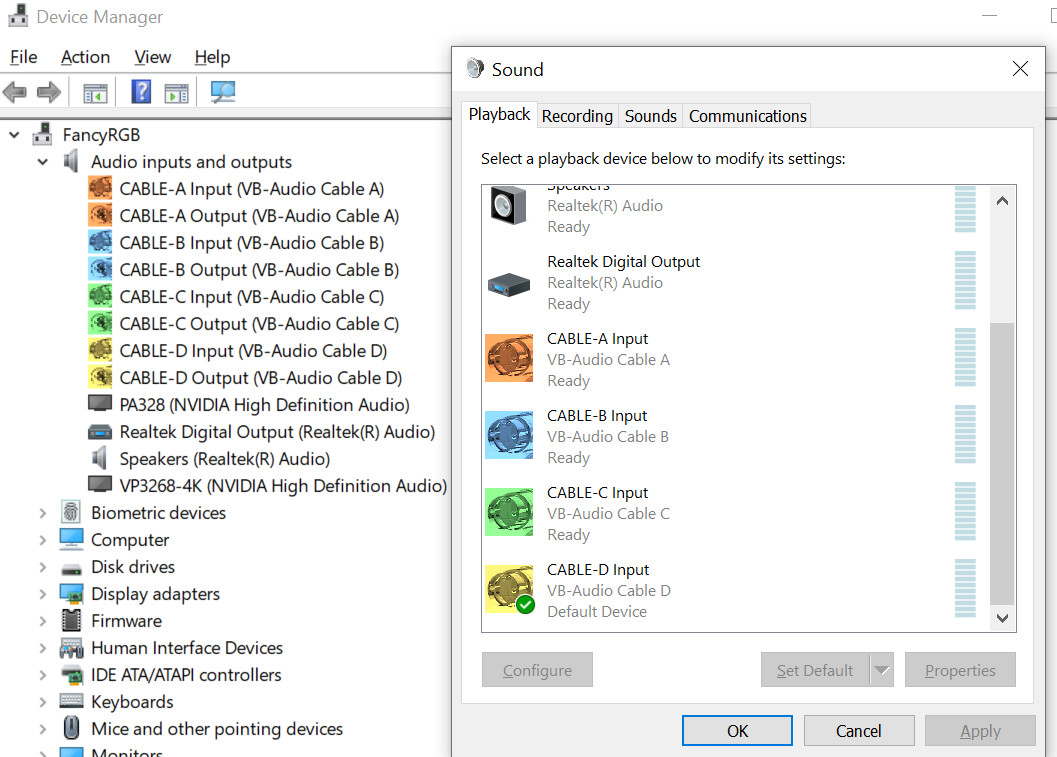Select the green CABLE-C Input playback device thumbnail
1057x757 pixels.
pyautogui.click(x=509, y=512)
